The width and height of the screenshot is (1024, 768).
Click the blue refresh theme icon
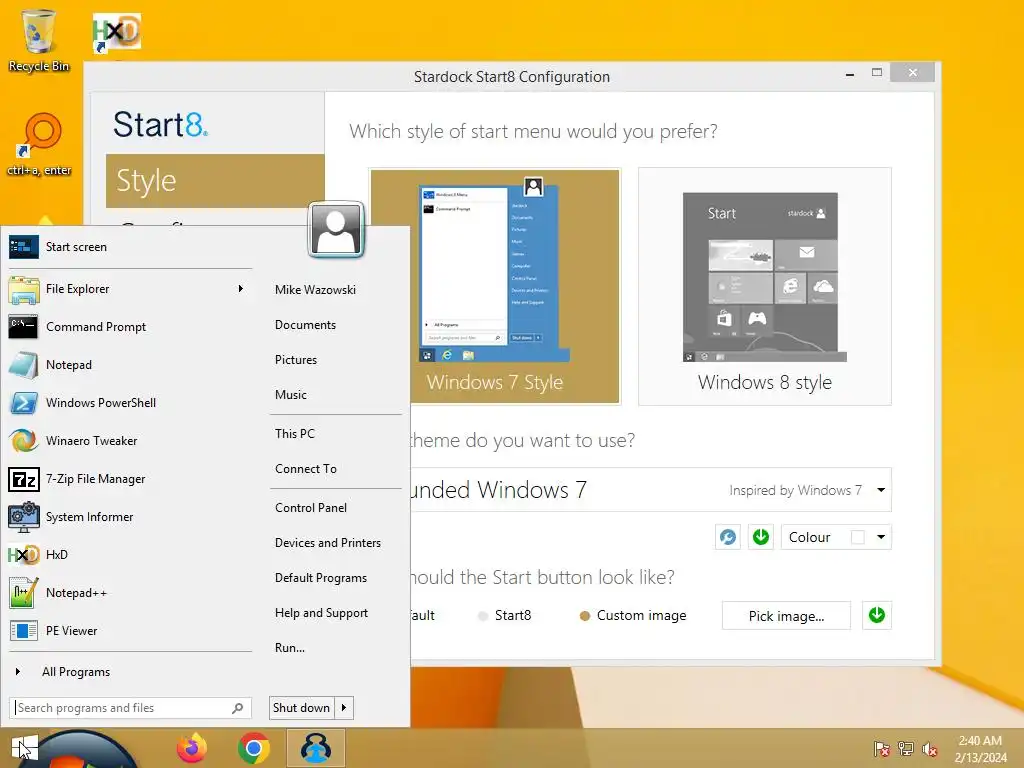(x=728, y=537)
